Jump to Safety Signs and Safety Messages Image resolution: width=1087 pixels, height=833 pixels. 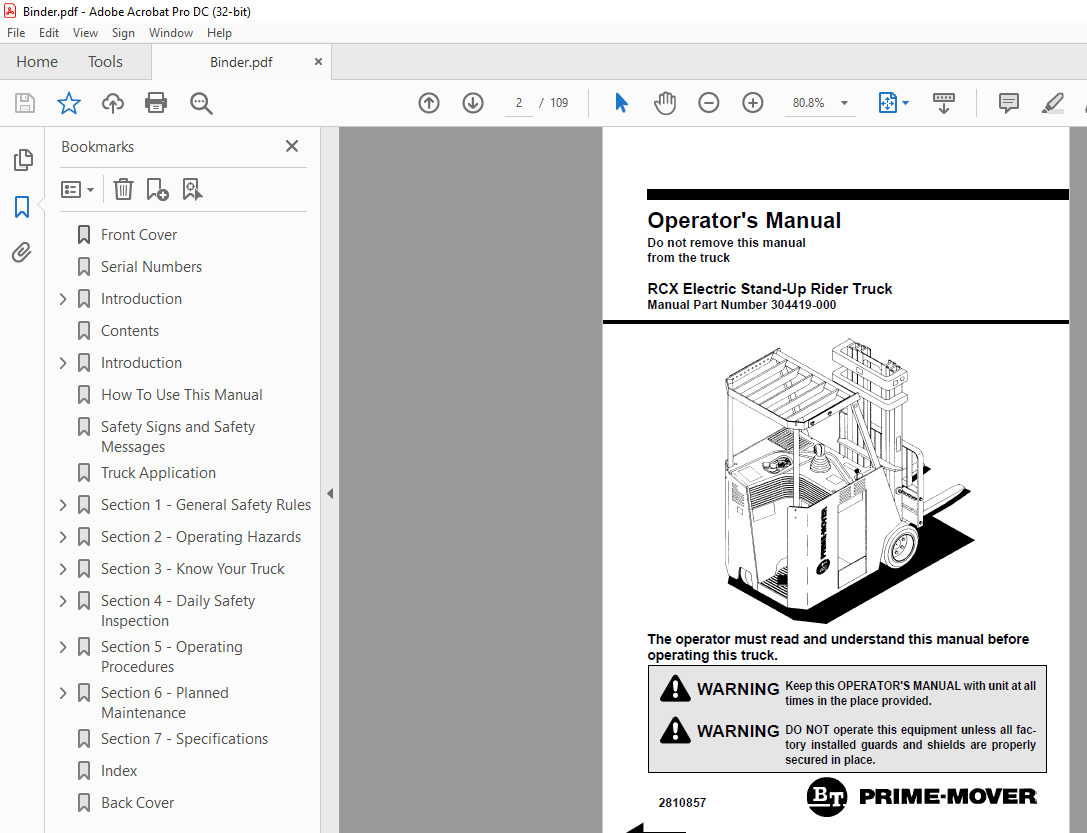[x=177, y=437]
